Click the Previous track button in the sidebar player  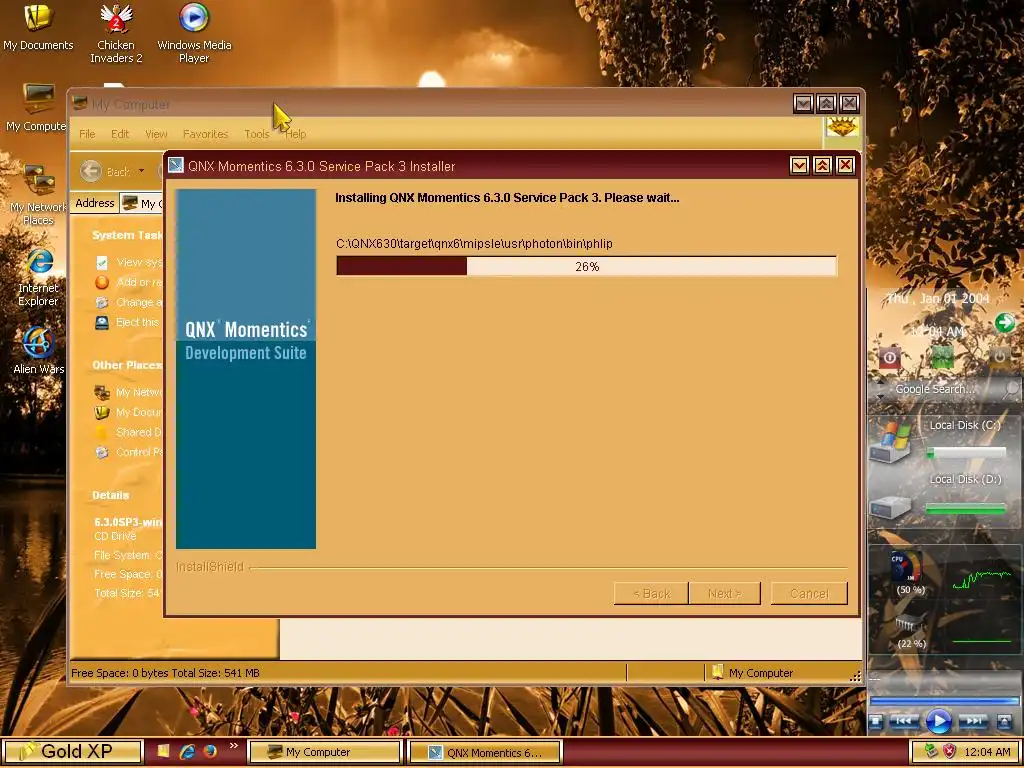904,721
